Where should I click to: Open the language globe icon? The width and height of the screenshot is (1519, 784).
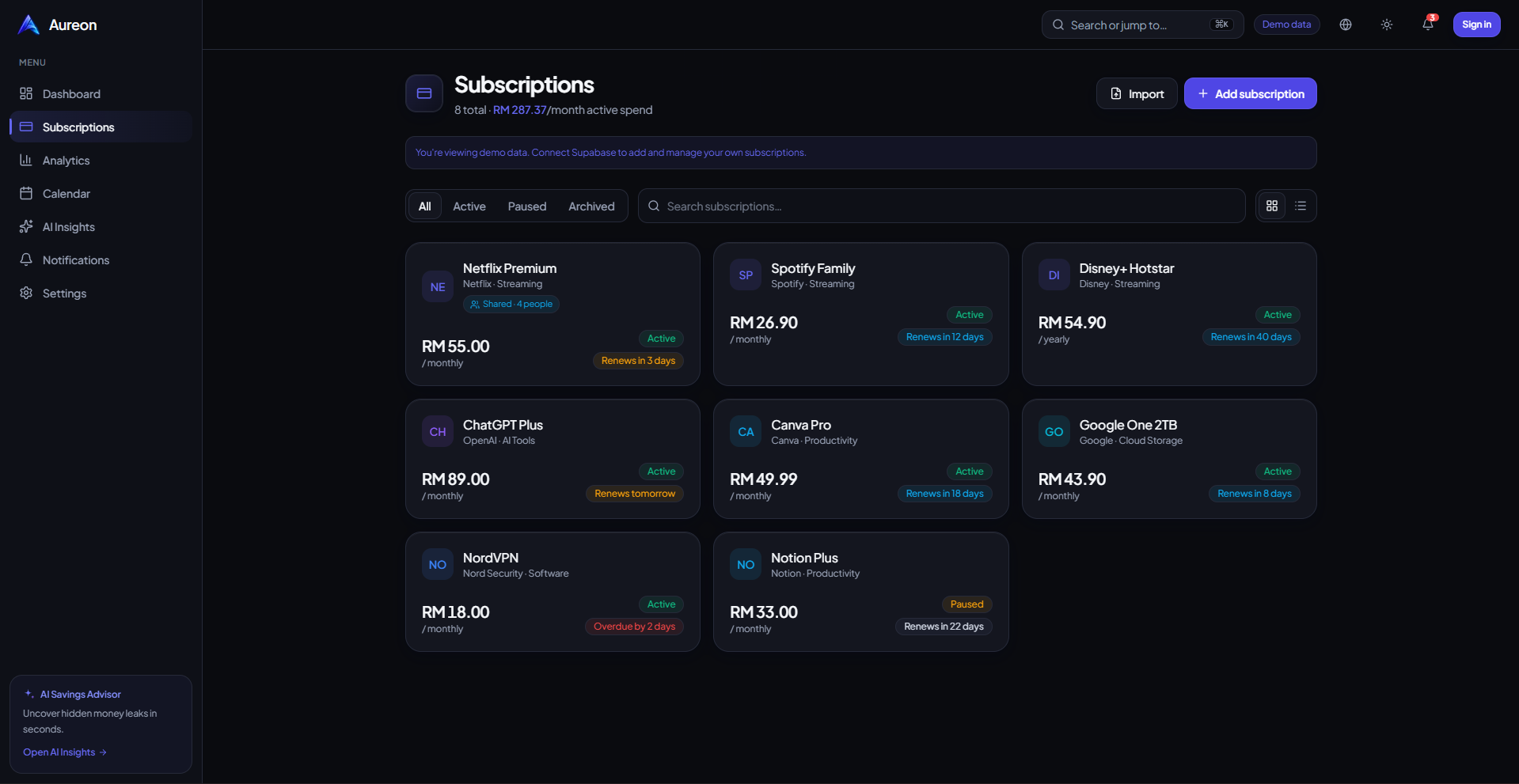tap(1346, 25)
